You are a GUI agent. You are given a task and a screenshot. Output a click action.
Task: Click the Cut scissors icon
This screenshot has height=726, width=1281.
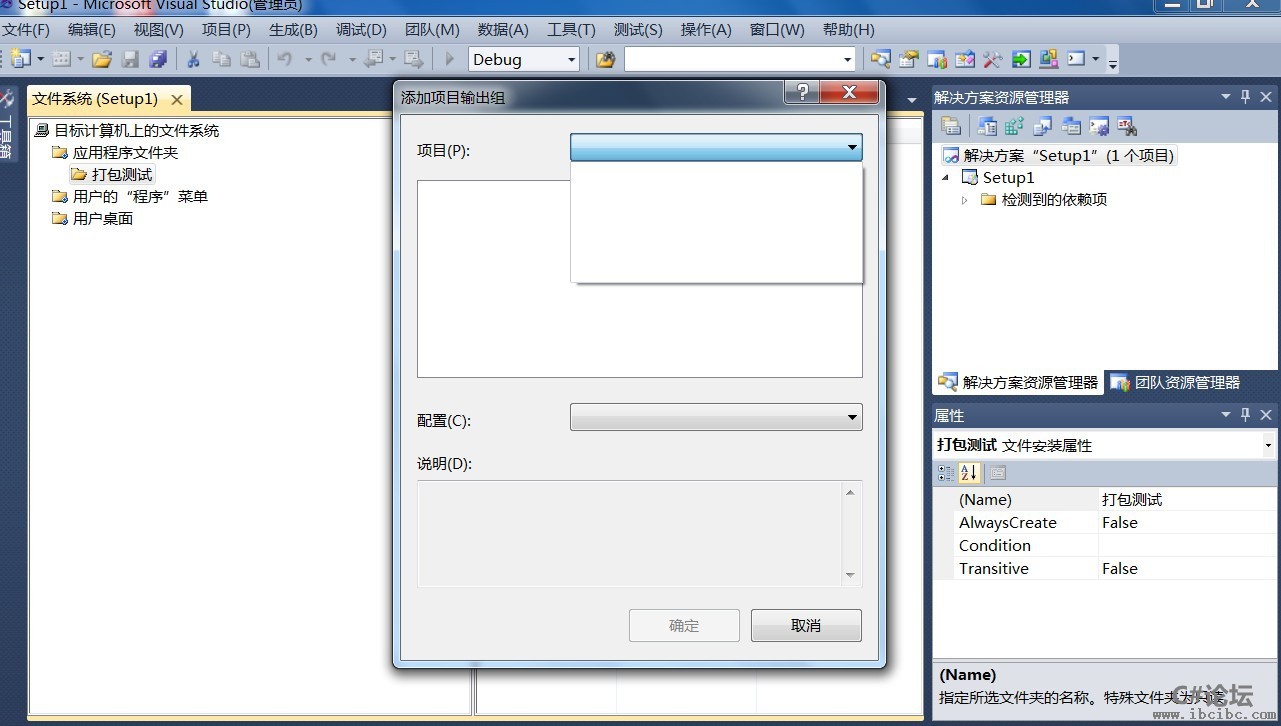[194, 60]
